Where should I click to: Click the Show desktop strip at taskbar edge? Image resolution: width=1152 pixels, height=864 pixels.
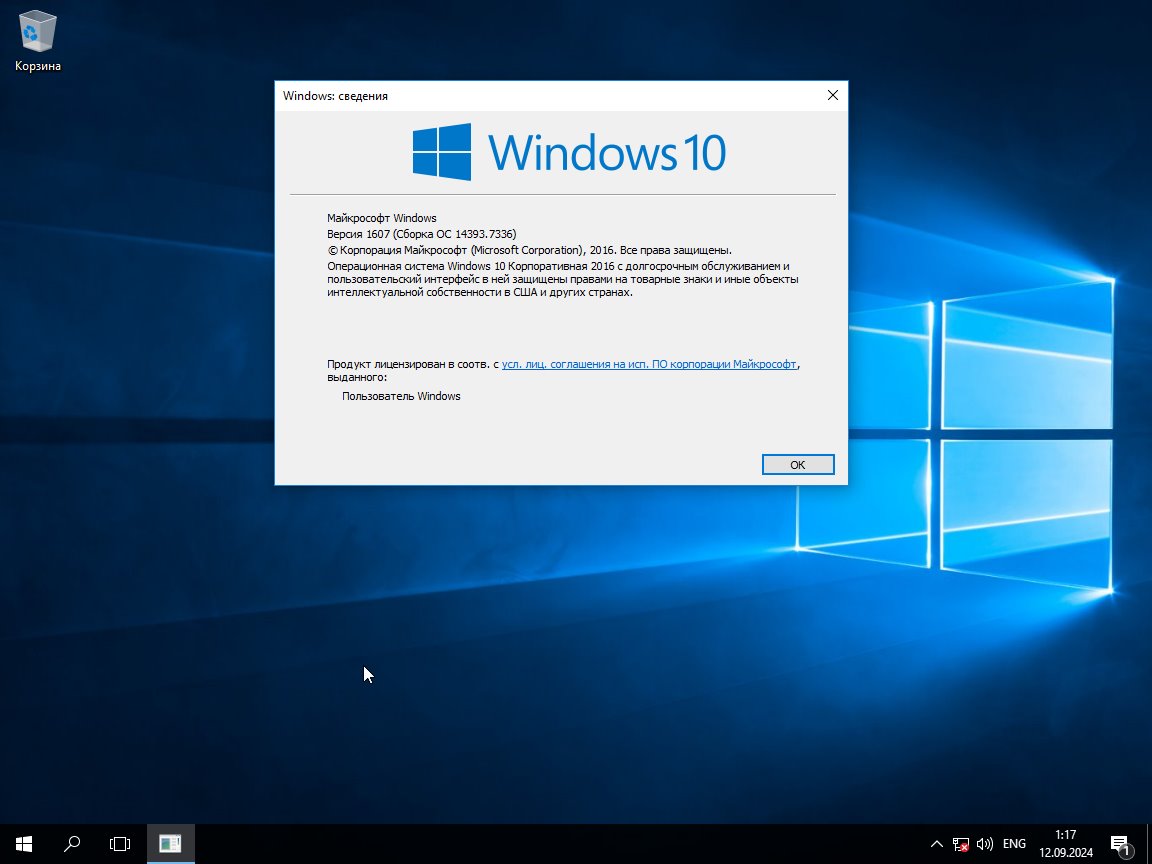1148,843
